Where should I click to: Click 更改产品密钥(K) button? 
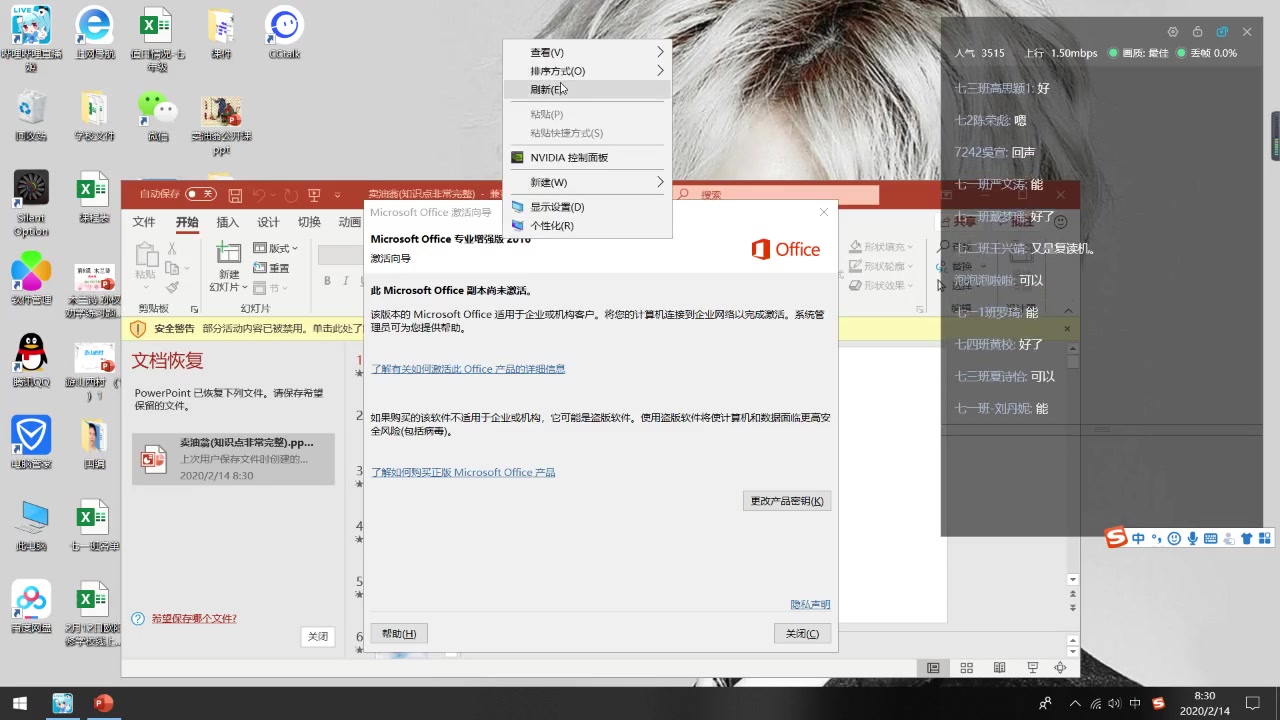point(787,501)
